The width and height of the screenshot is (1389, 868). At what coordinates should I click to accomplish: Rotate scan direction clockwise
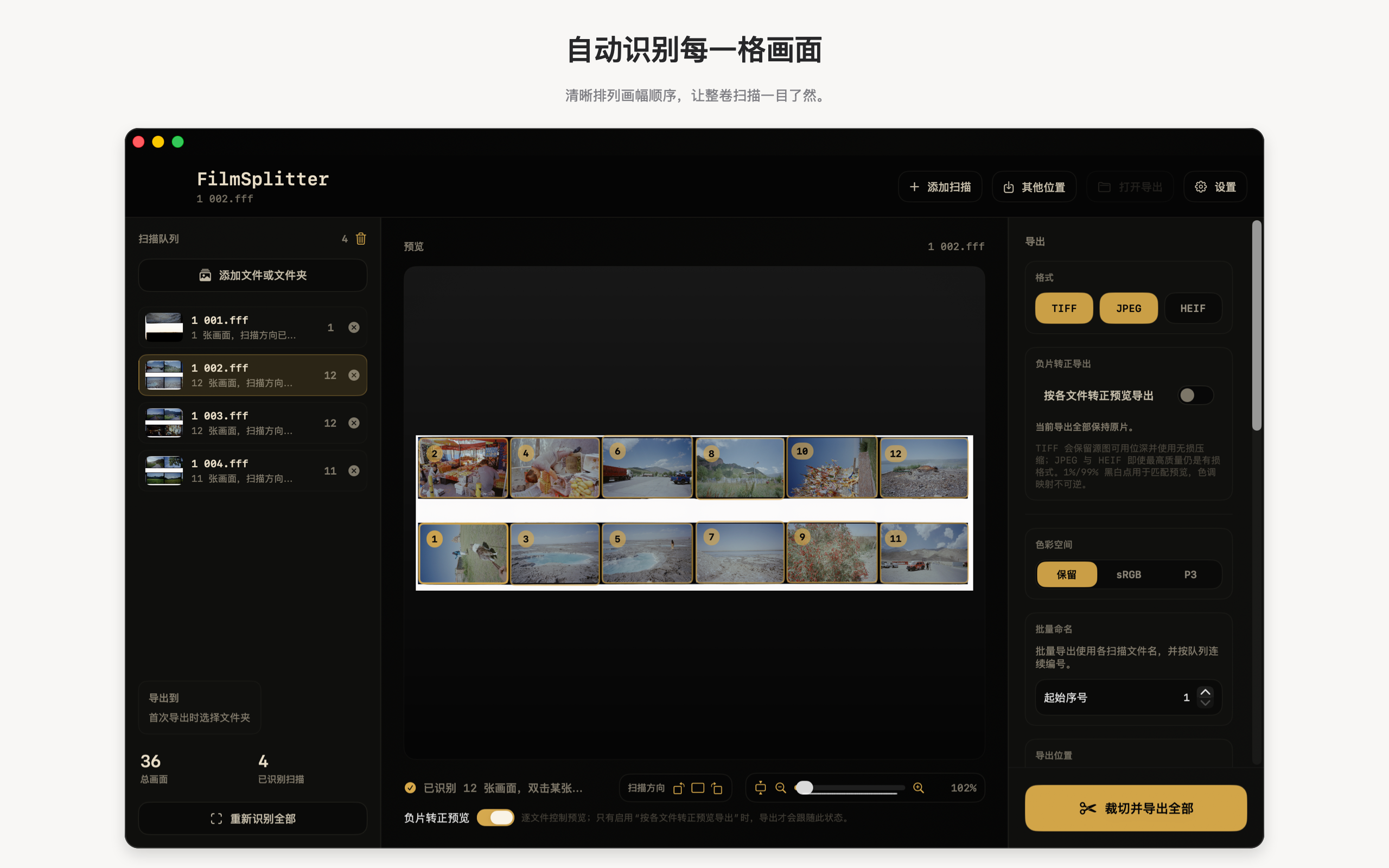(717, 788)
